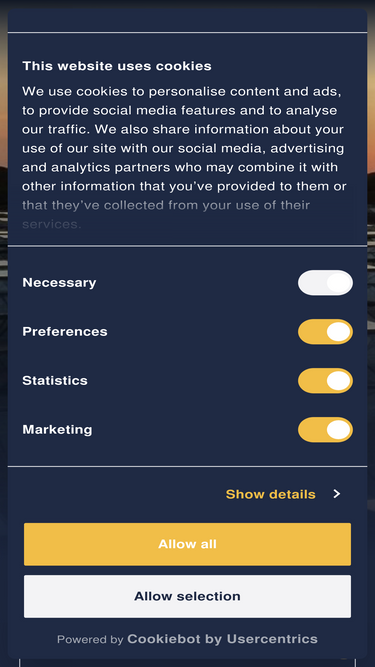Click the 'This website uses cookies' heading
375x667 pixels.
click(117, 66)
